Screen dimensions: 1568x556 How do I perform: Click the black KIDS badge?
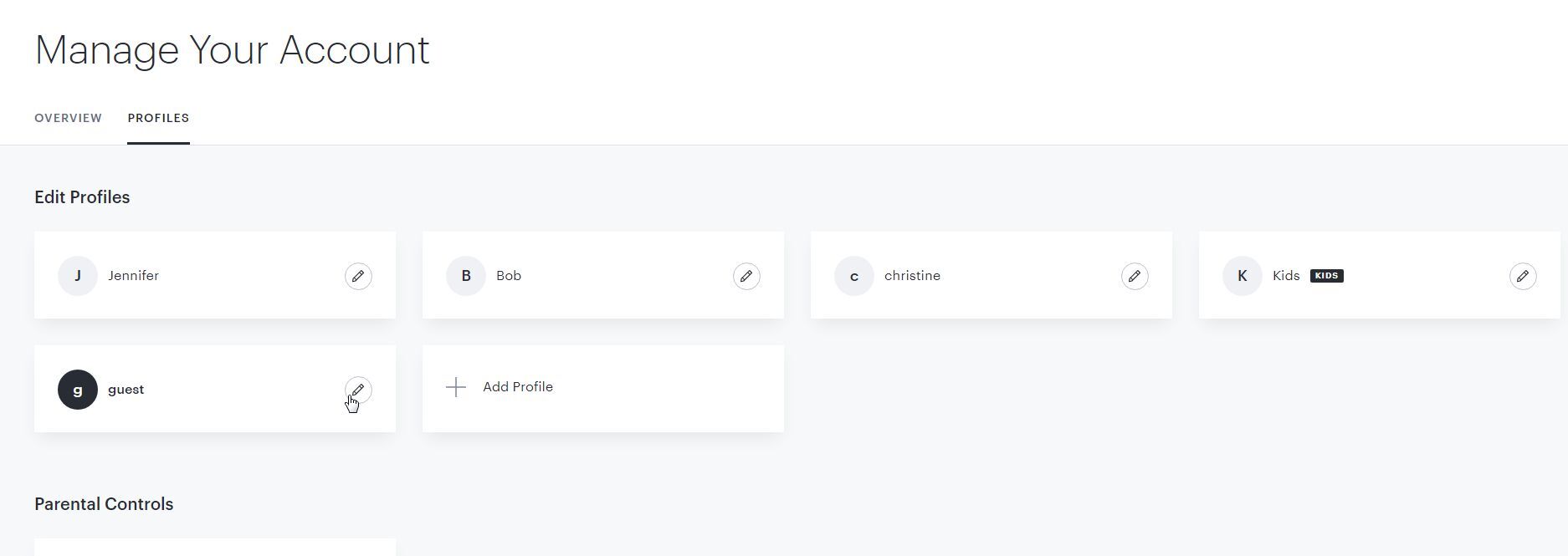coord(1326,276)
